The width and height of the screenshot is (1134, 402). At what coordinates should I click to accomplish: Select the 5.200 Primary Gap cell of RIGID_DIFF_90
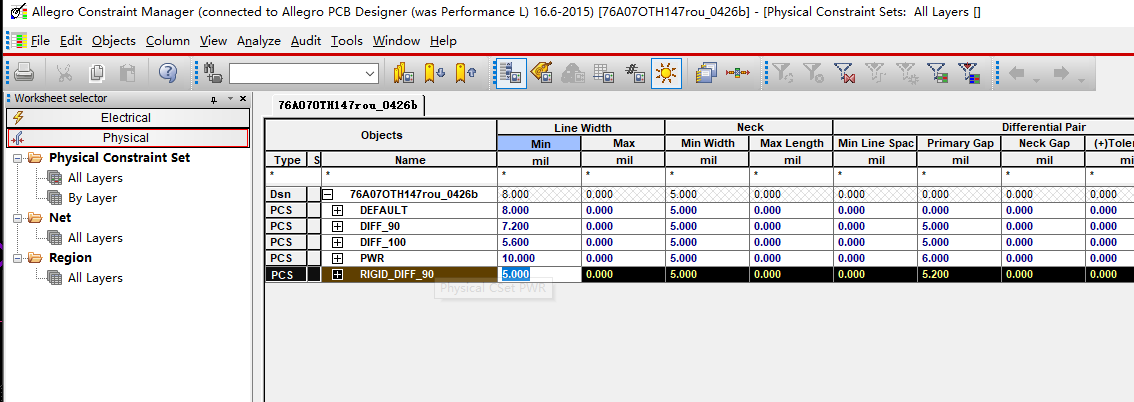(x=960, y=274)
